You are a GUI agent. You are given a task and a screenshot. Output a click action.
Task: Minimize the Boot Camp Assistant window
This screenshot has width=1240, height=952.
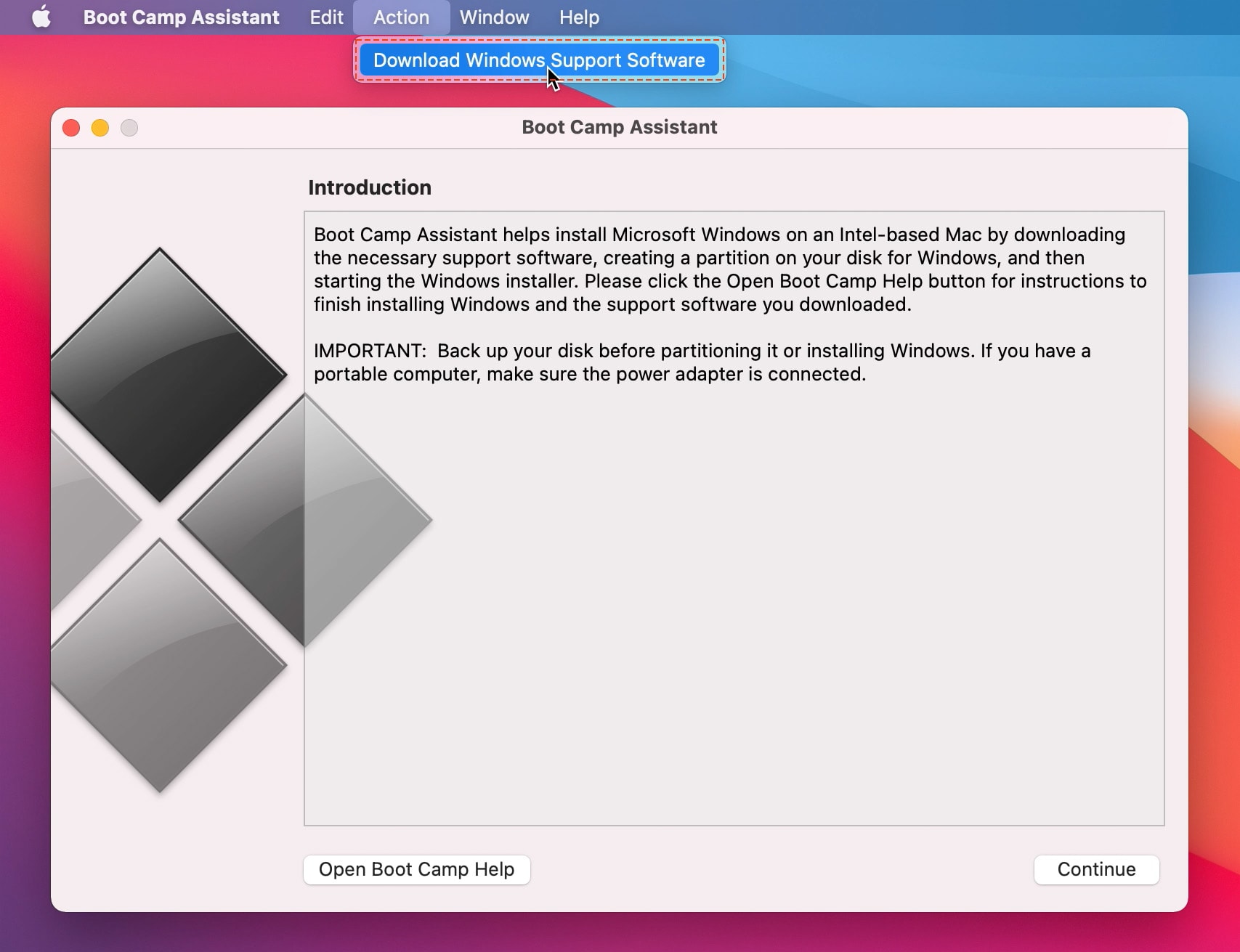point(100,127)
